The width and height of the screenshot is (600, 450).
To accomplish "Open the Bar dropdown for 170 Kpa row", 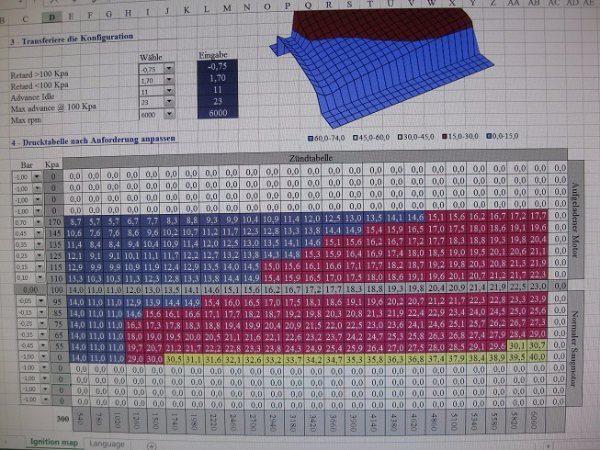I will coord(37,220).
